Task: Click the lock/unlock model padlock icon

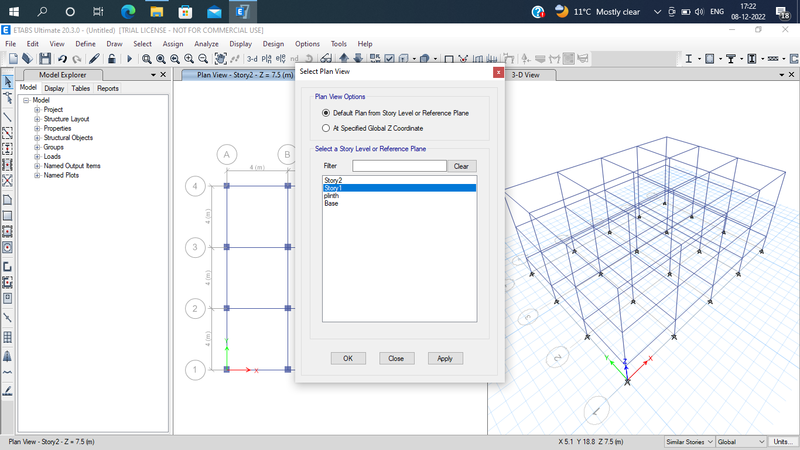Action: tap(111, 59)
